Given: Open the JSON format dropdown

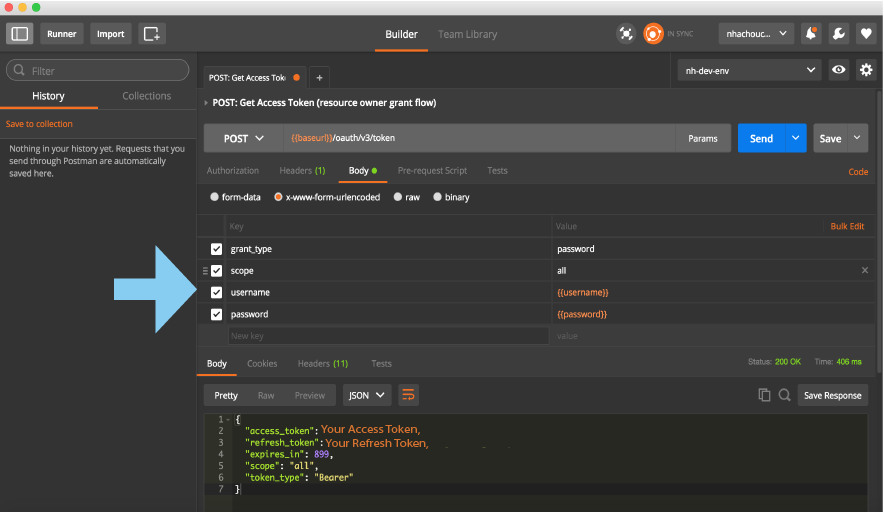Looking at the screenshot, I should pos(367,395).
